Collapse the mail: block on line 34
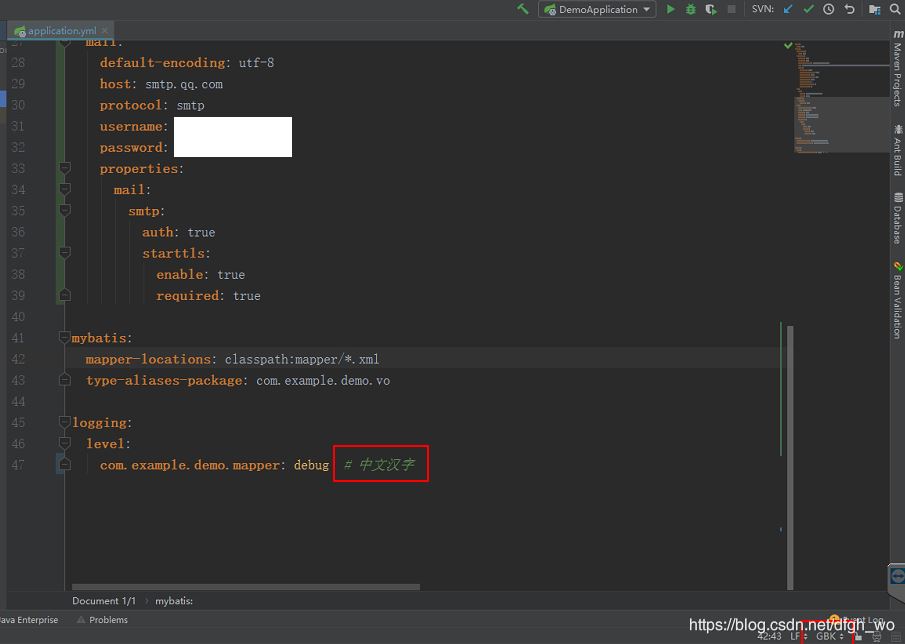The width and height of the screenshot is (905, 644). tap(65, 189)
